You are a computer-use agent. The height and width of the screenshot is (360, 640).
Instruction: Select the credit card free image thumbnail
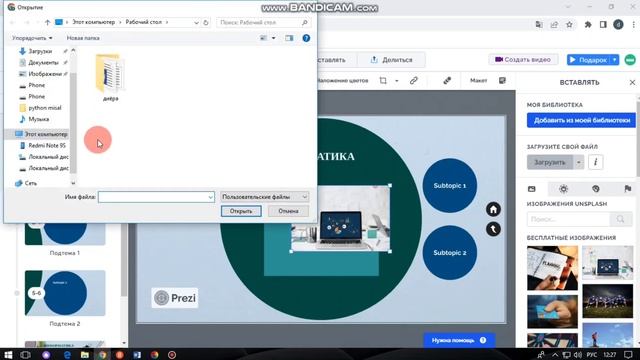pyautogui.click(x=552, y=312)
